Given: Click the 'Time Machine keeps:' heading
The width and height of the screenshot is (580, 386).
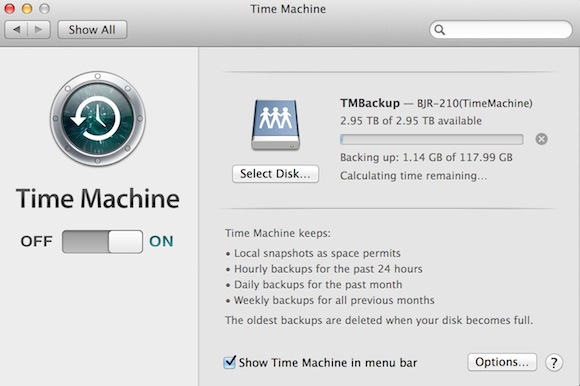Looking at the screenshot, I should (278, 233).
